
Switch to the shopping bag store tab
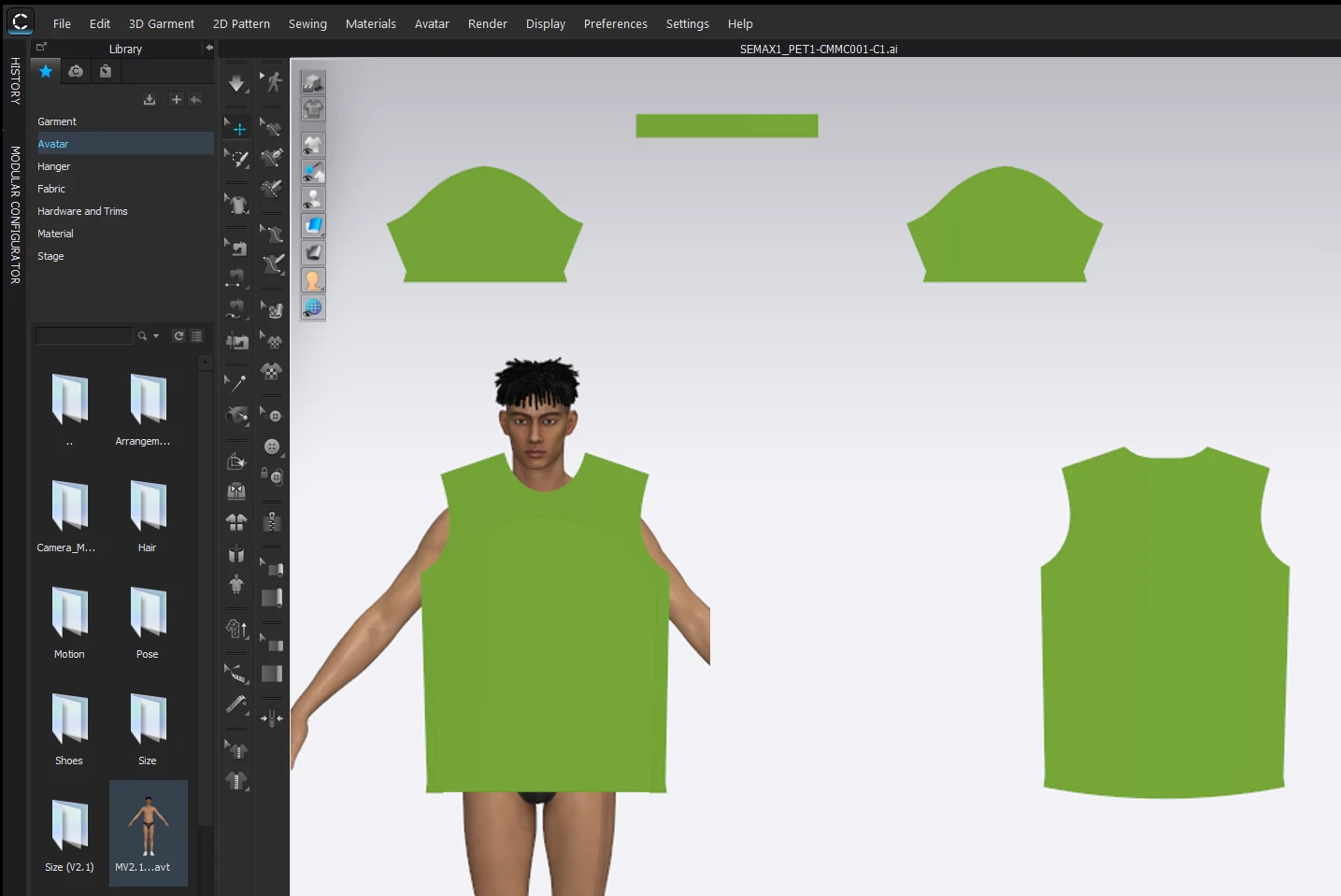106,71
